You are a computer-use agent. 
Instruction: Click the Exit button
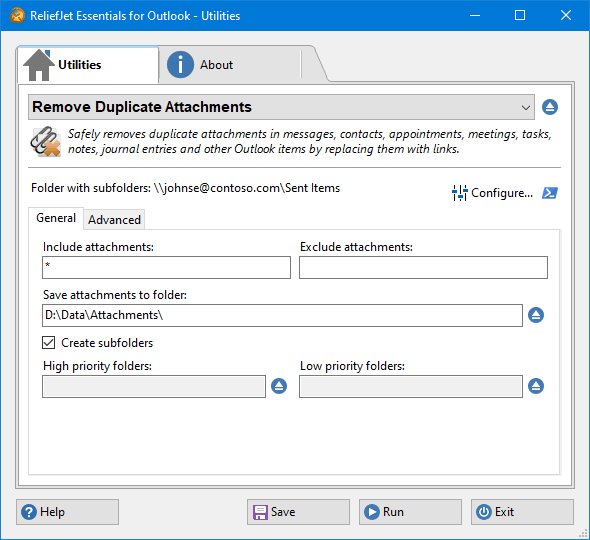click(x=522, y=512)
